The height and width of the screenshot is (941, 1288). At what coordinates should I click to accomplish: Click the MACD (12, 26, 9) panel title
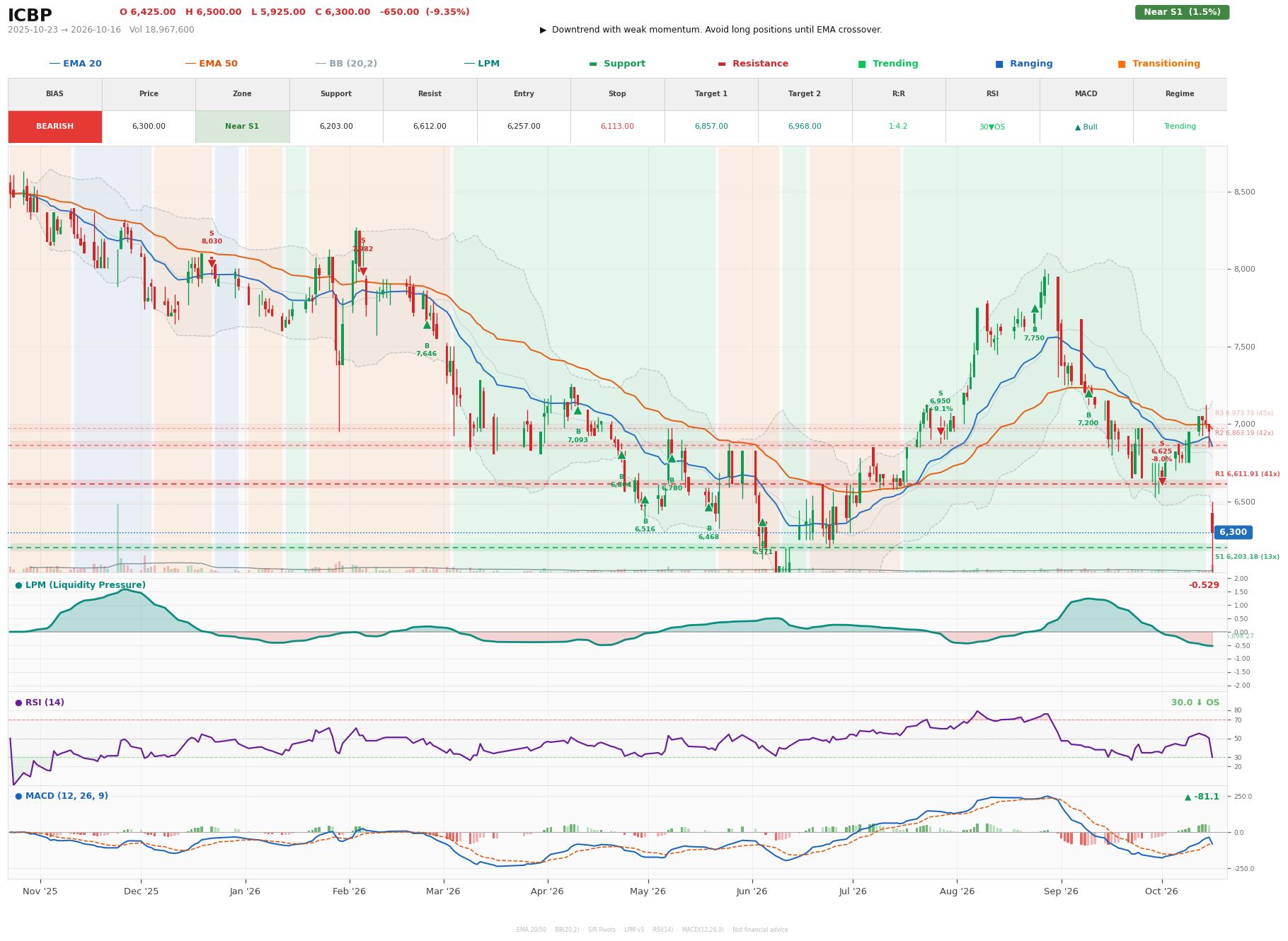pos(62,796)
